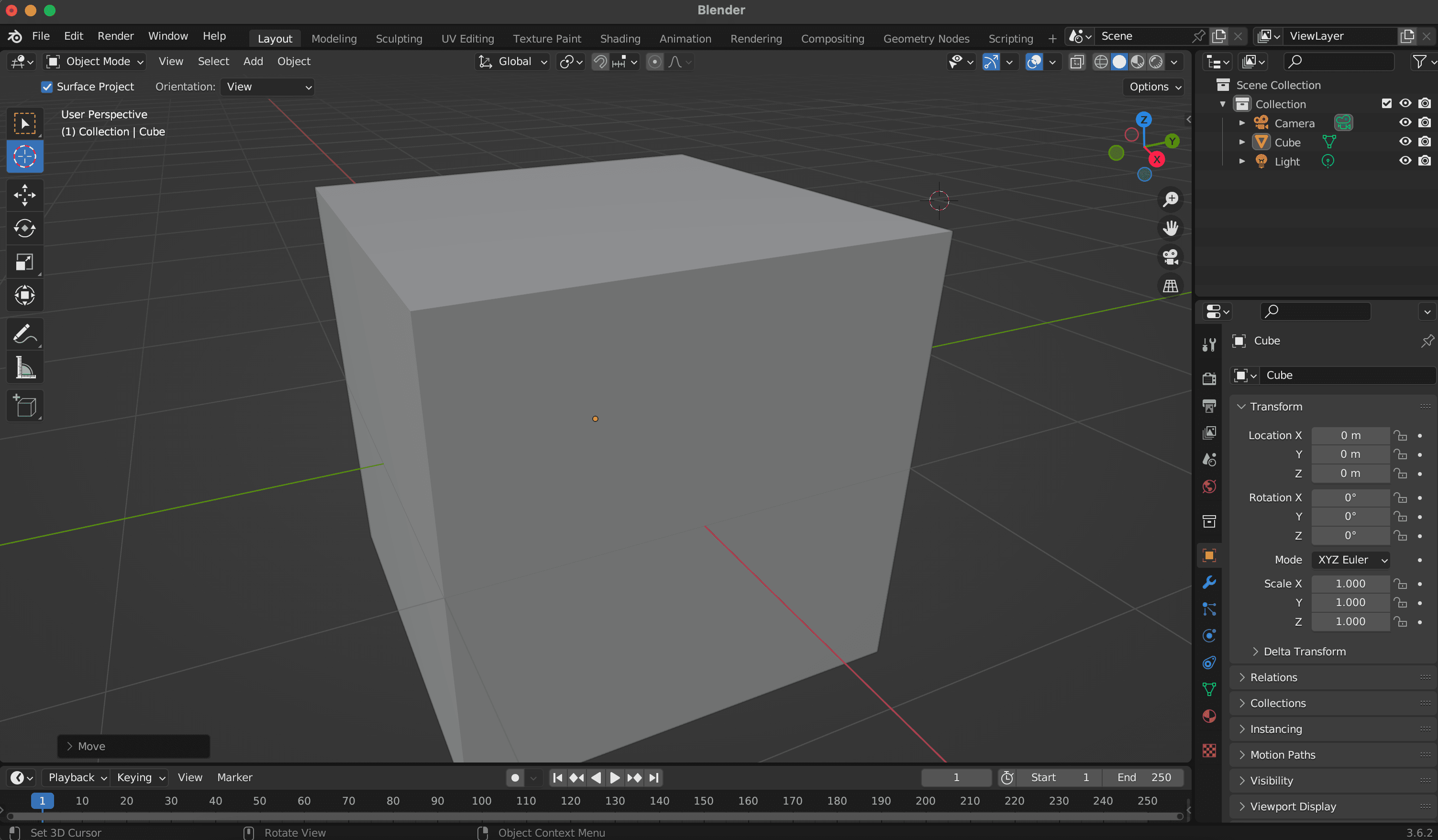Click the Rendered viewport shading icon
The width and height of the screenshot is (1438, 840).
tap(1155, 62)
